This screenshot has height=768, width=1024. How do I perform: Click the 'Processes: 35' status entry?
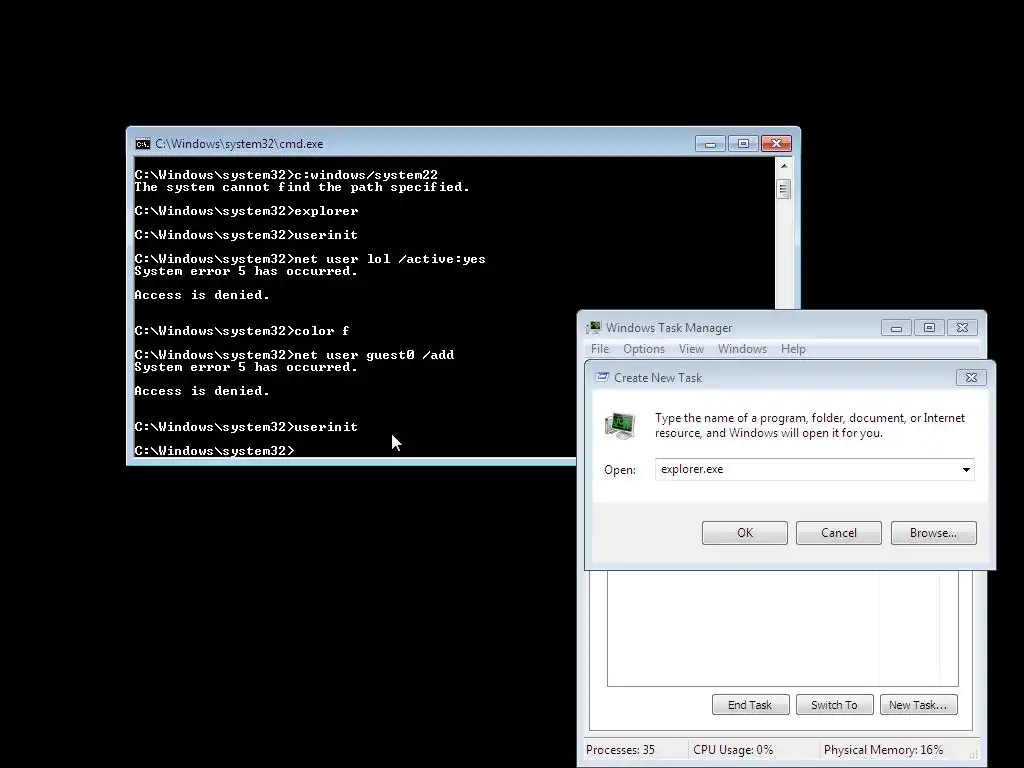(620, 750)
